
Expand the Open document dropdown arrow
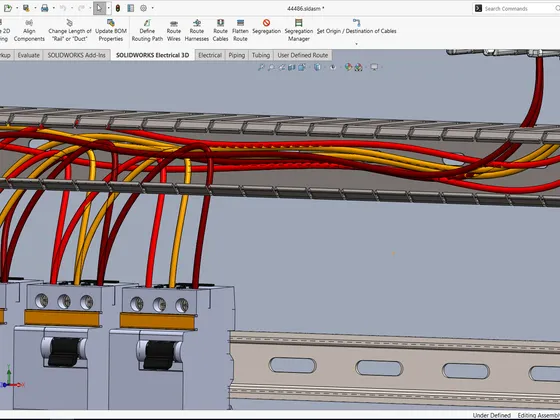pyautogui.click(x=17, y=8)
